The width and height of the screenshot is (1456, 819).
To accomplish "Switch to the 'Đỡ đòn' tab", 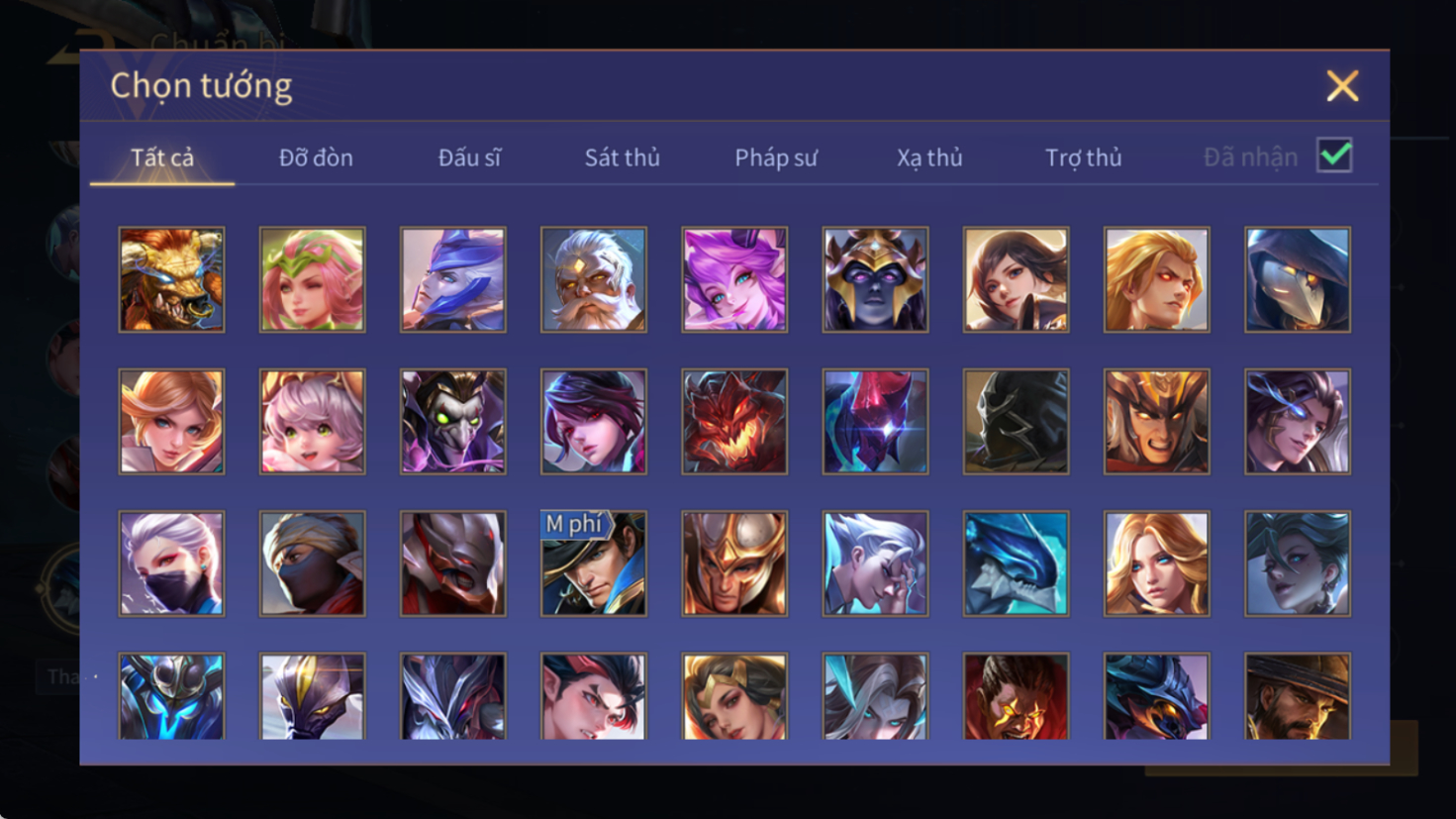I will [x=316, y=157].
